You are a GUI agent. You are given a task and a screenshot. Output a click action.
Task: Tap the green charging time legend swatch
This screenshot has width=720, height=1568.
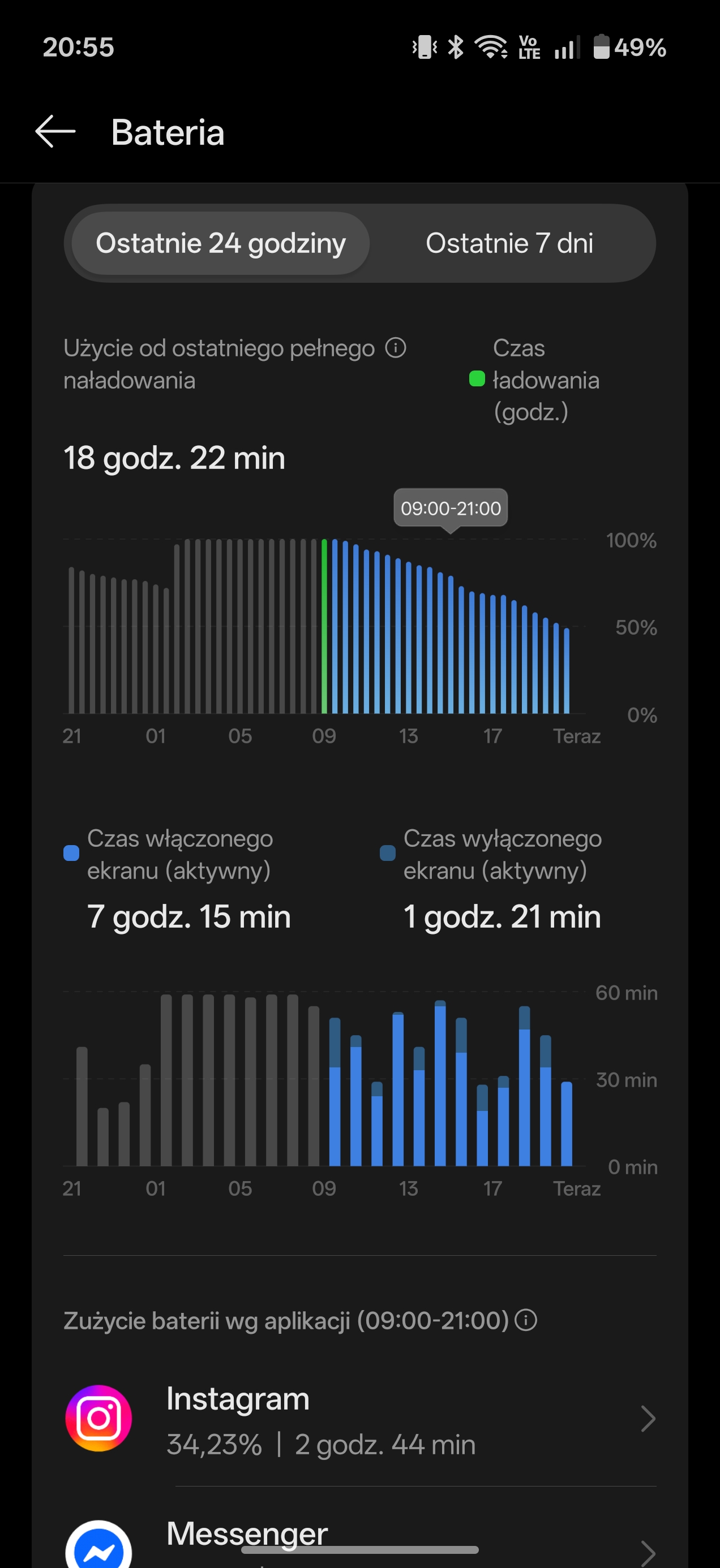click(x=477, y=379)
